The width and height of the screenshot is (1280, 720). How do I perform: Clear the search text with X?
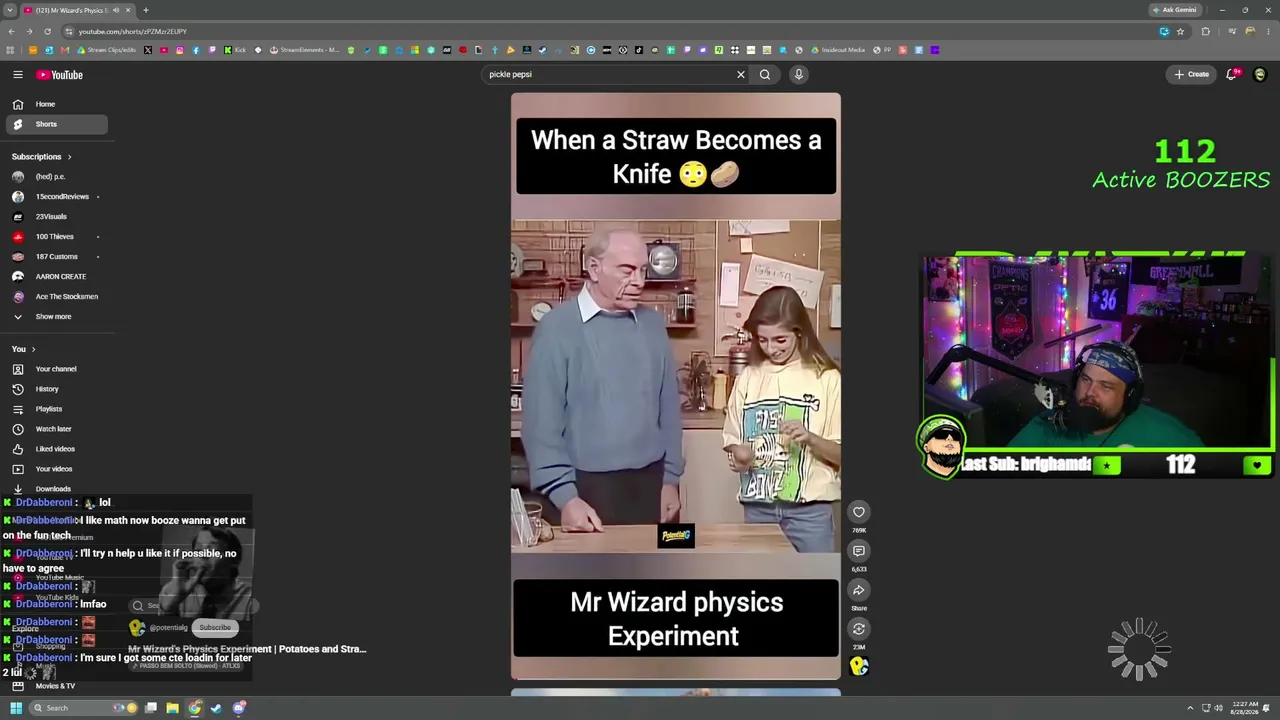741,74
